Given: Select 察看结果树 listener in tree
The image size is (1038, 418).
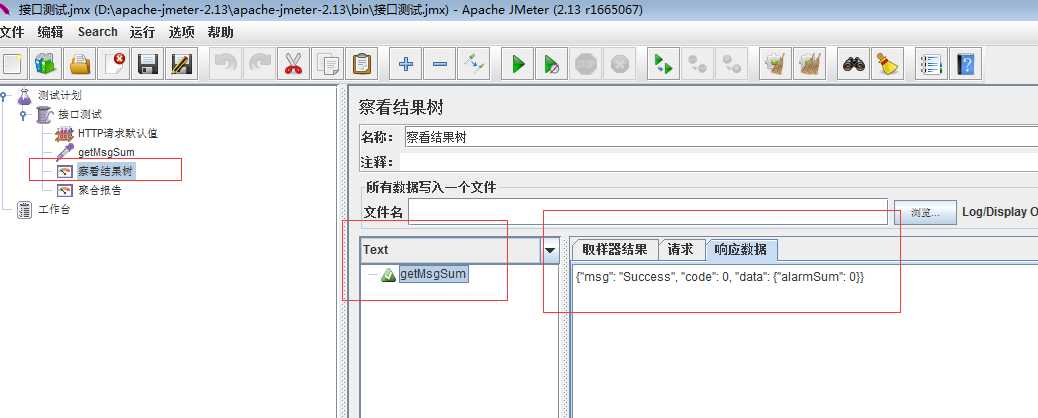Looking at the screenshot, I should 107,171.
